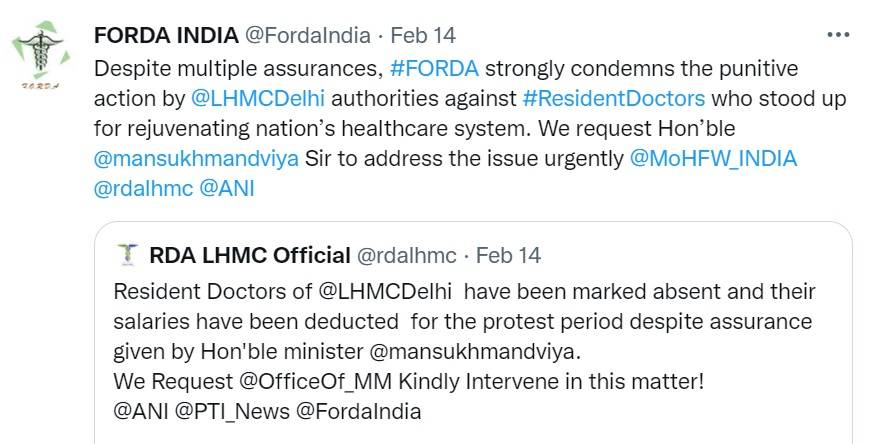Click the blue @rdalhmc mention
This screenshot has height=444, width=870.
point(142,187)
